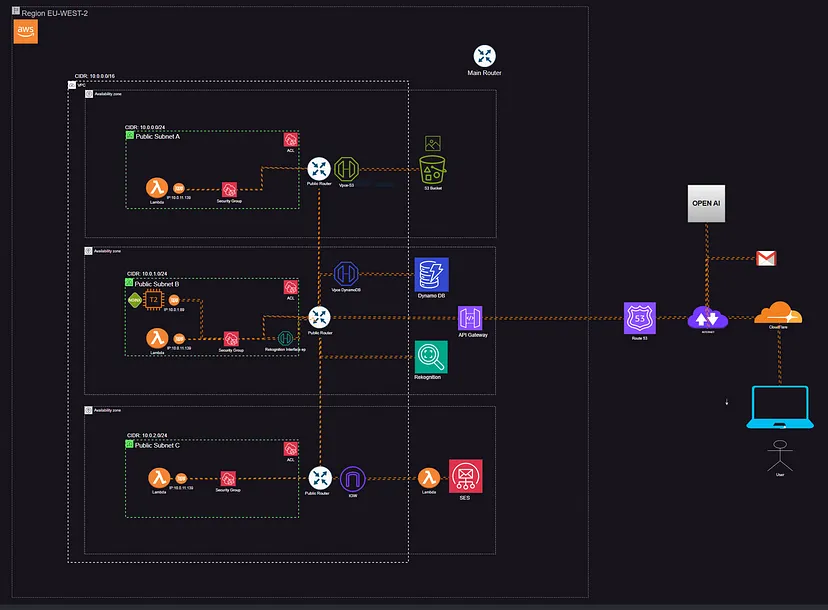828x610 pixels.
Task: Select the network interface icon beside Subnet B Lambda
Action: [x=180, y=339]
